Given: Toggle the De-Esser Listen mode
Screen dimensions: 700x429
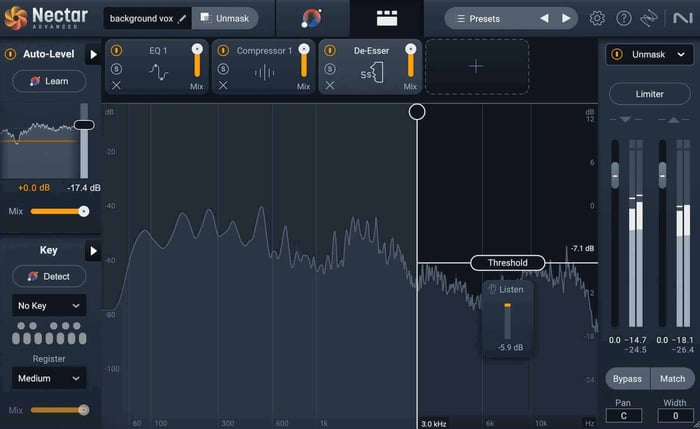Looking at the screenshot, I should (506, 289).
